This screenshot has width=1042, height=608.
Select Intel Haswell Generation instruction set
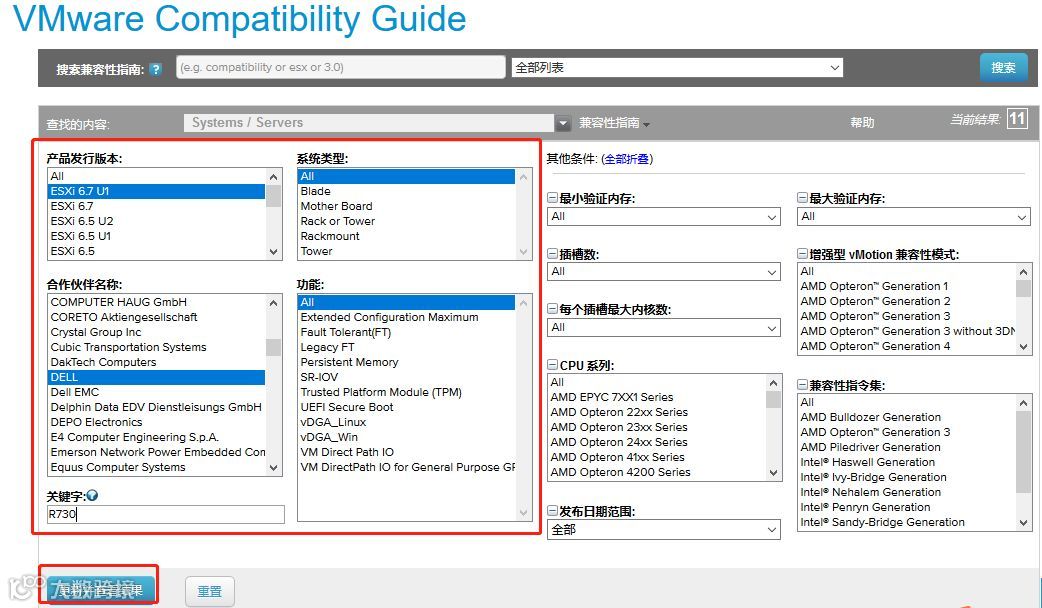tap(906, 462)
